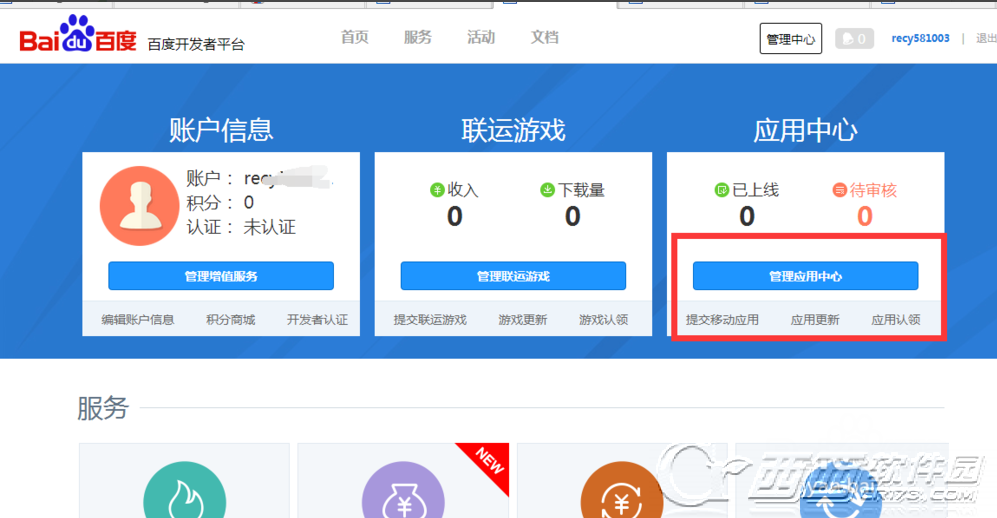Click the 退出 logout link
This screenshot has height=518, width=997.
[x=986, y=39]
